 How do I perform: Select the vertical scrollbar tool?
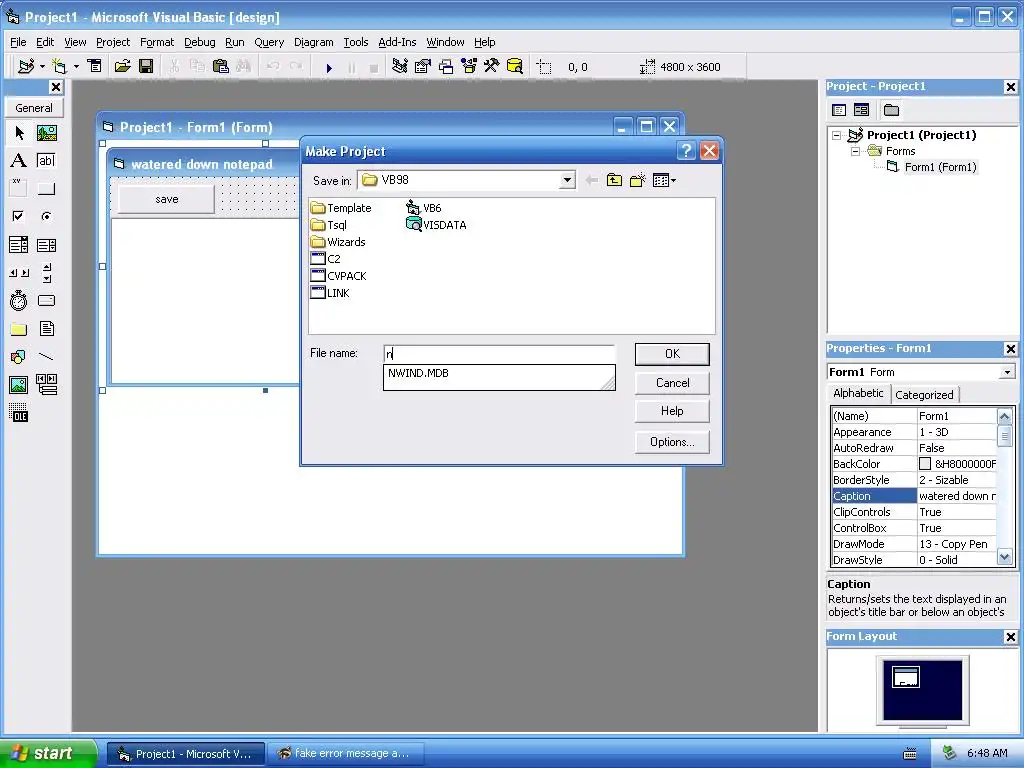coord(46,273)
